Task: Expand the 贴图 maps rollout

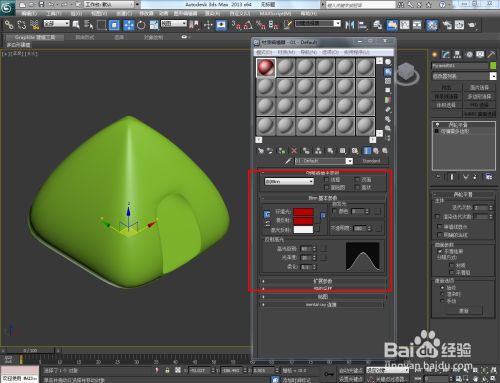Action: (323, 297)
